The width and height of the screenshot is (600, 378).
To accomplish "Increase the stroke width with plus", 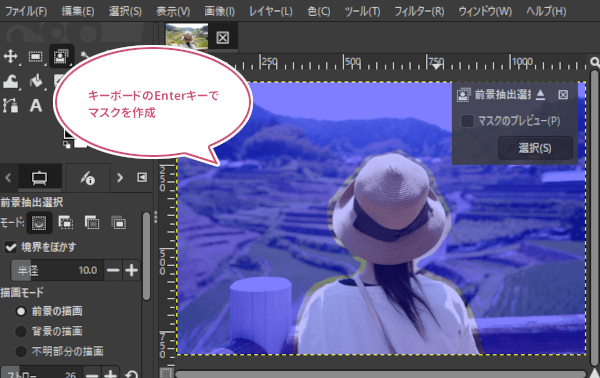I will coord(110,375).
